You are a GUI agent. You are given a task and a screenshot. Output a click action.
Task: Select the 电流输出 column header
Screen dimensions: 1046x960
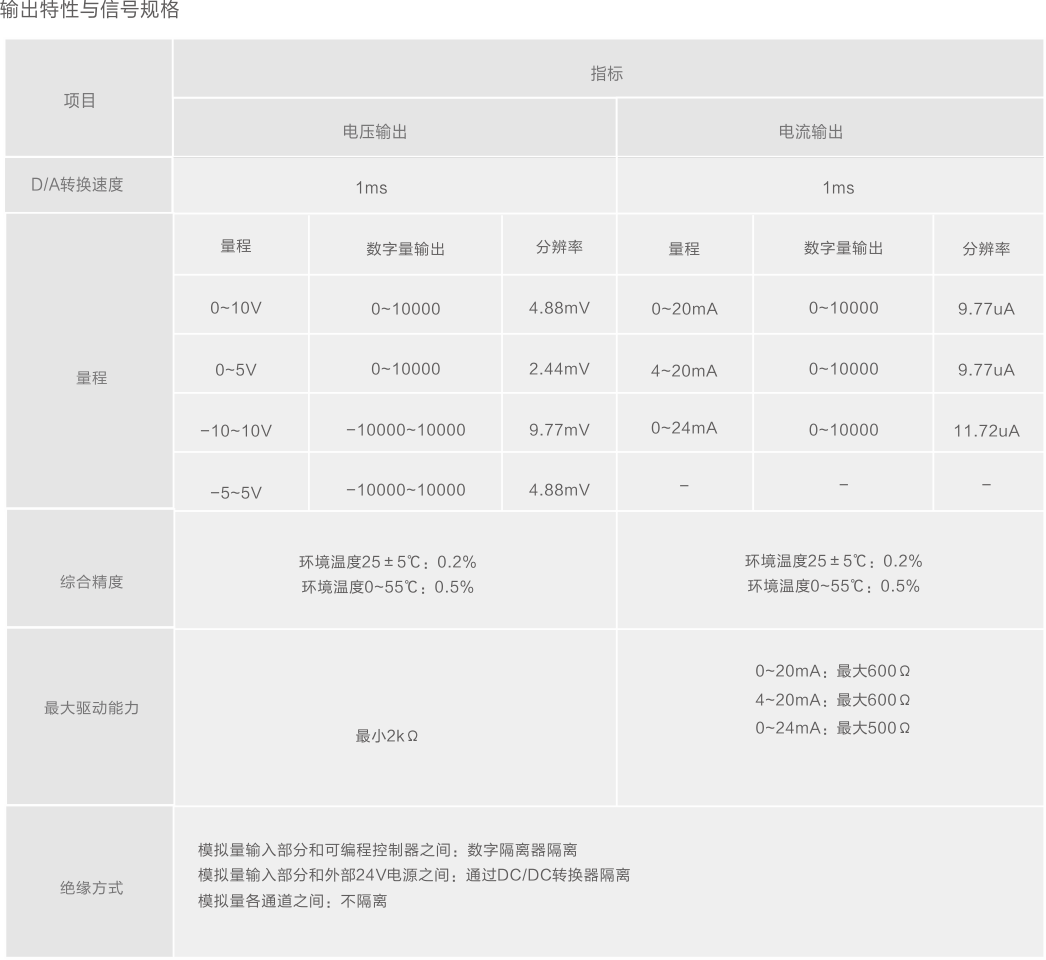coord(811,132)
